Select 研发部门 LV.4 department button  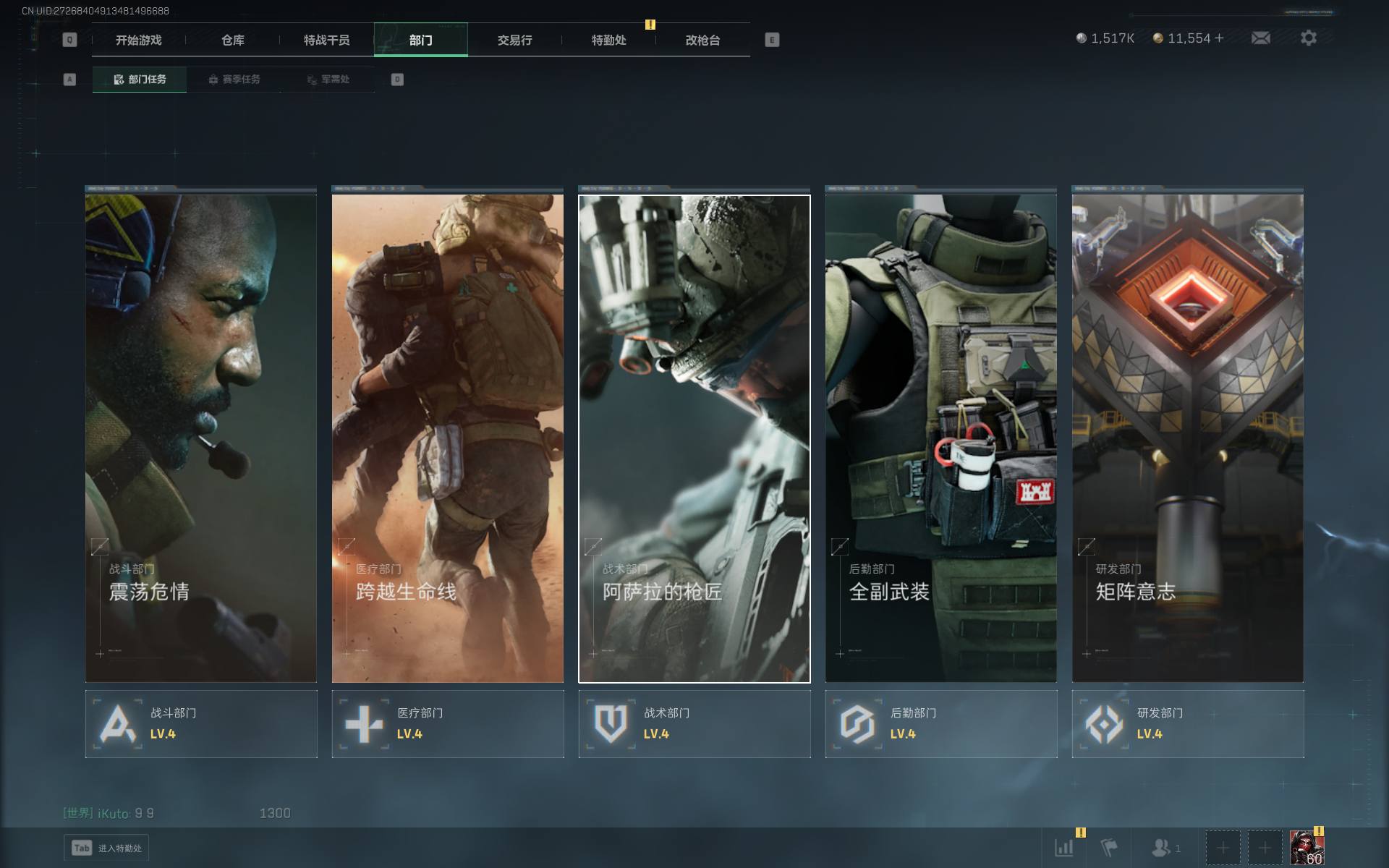(x=1187, y=723)
